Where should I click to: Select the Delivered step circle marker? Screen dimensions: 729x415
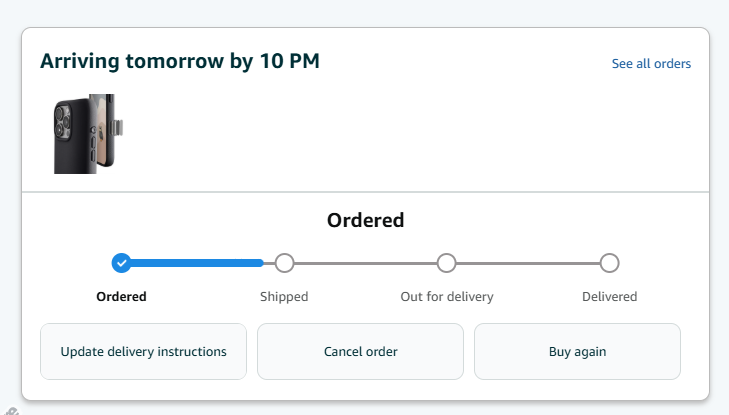609,263
